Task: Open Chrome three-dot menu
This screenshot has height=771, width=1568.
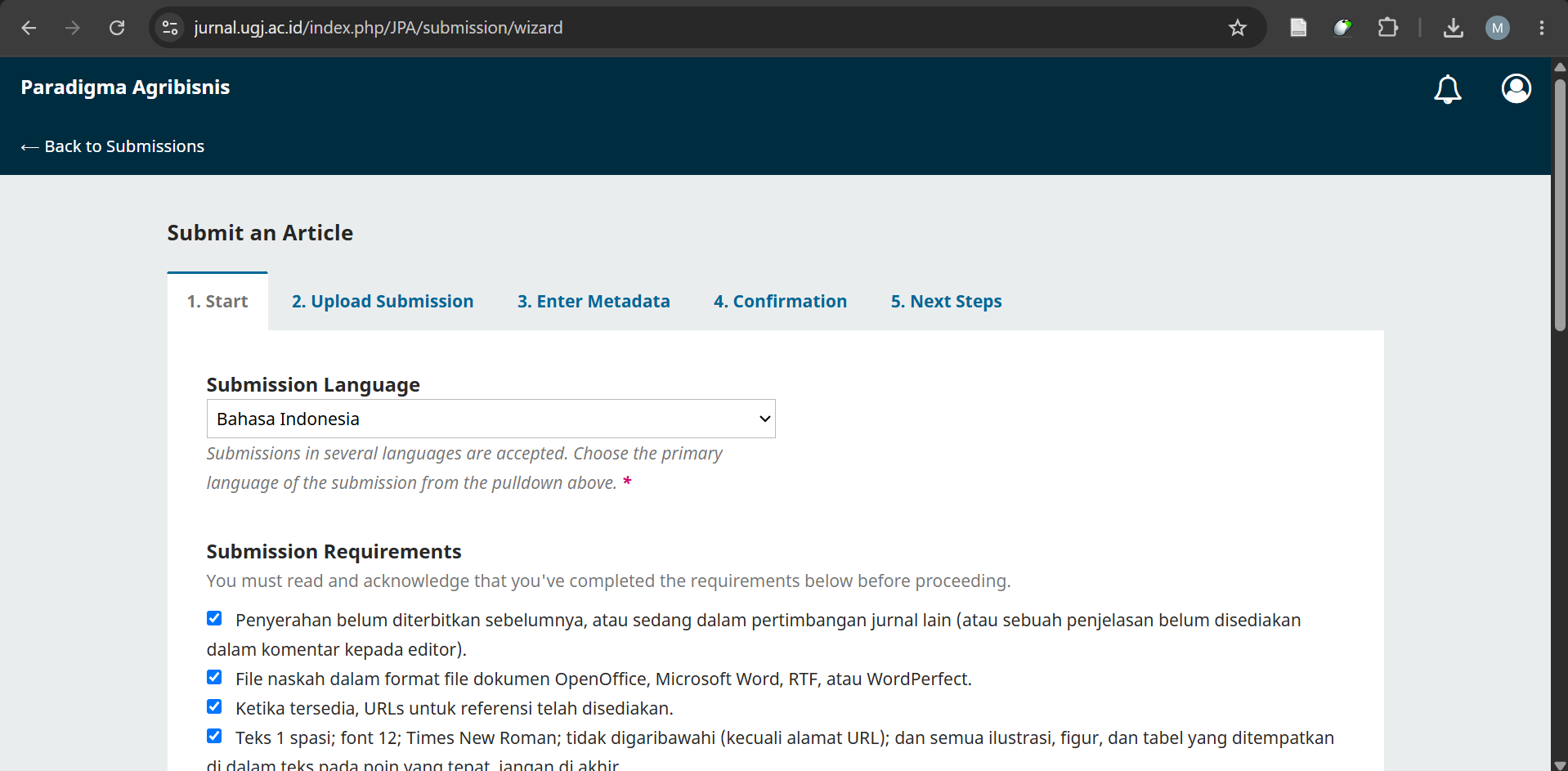Action: click(x=1542, y=28)
